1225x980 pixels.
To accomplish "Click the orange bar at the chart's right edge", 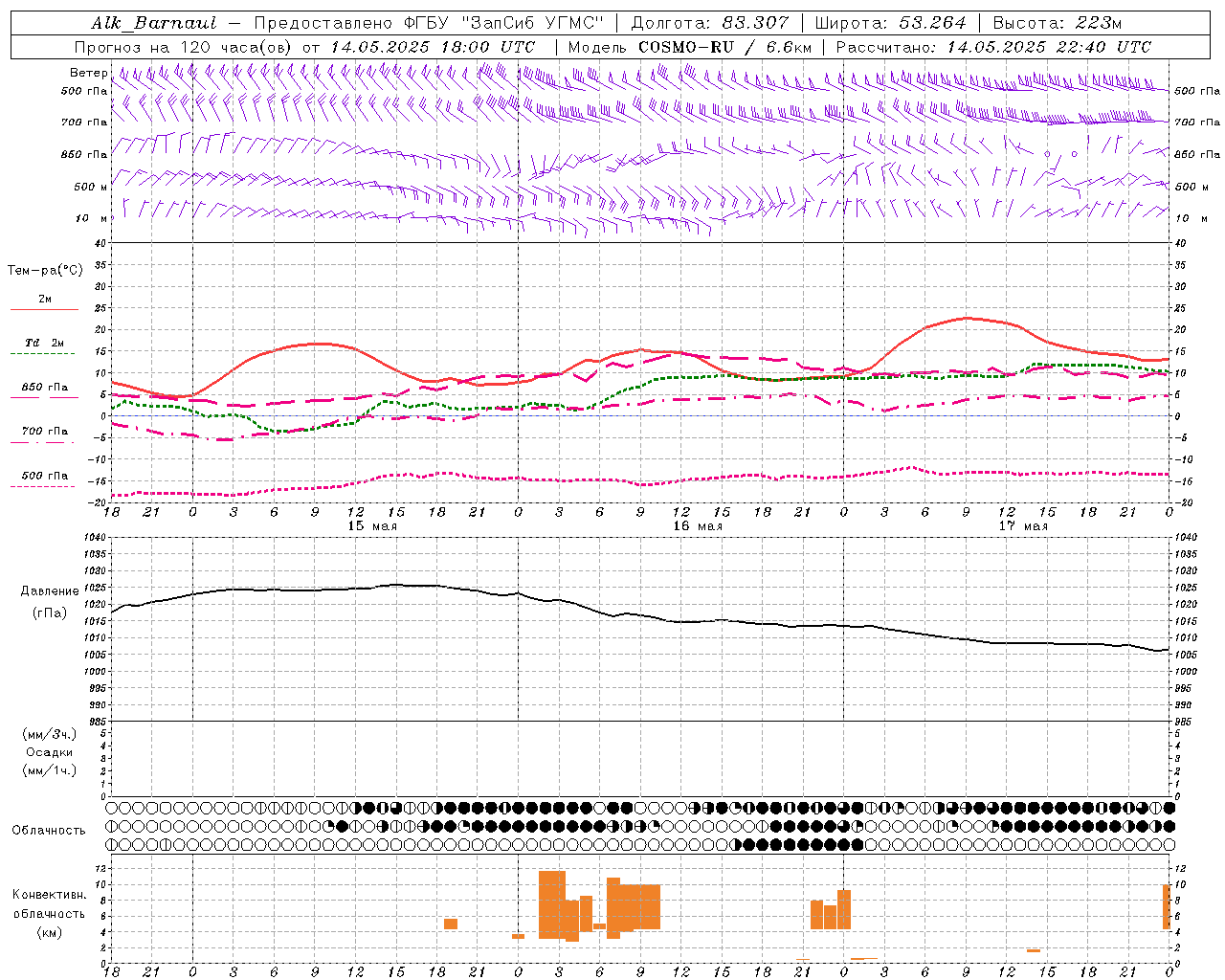I will coord(1167,906).
